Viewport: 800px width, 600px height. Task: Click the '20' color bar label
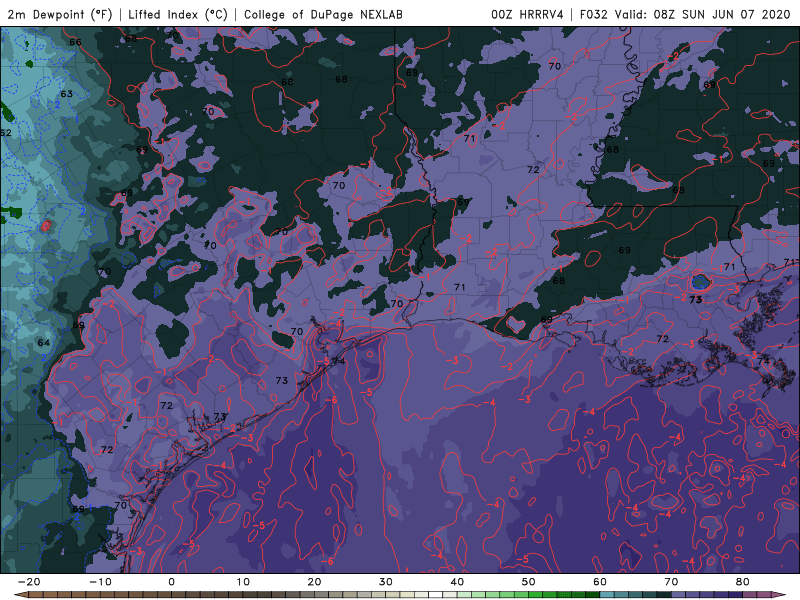314,582
